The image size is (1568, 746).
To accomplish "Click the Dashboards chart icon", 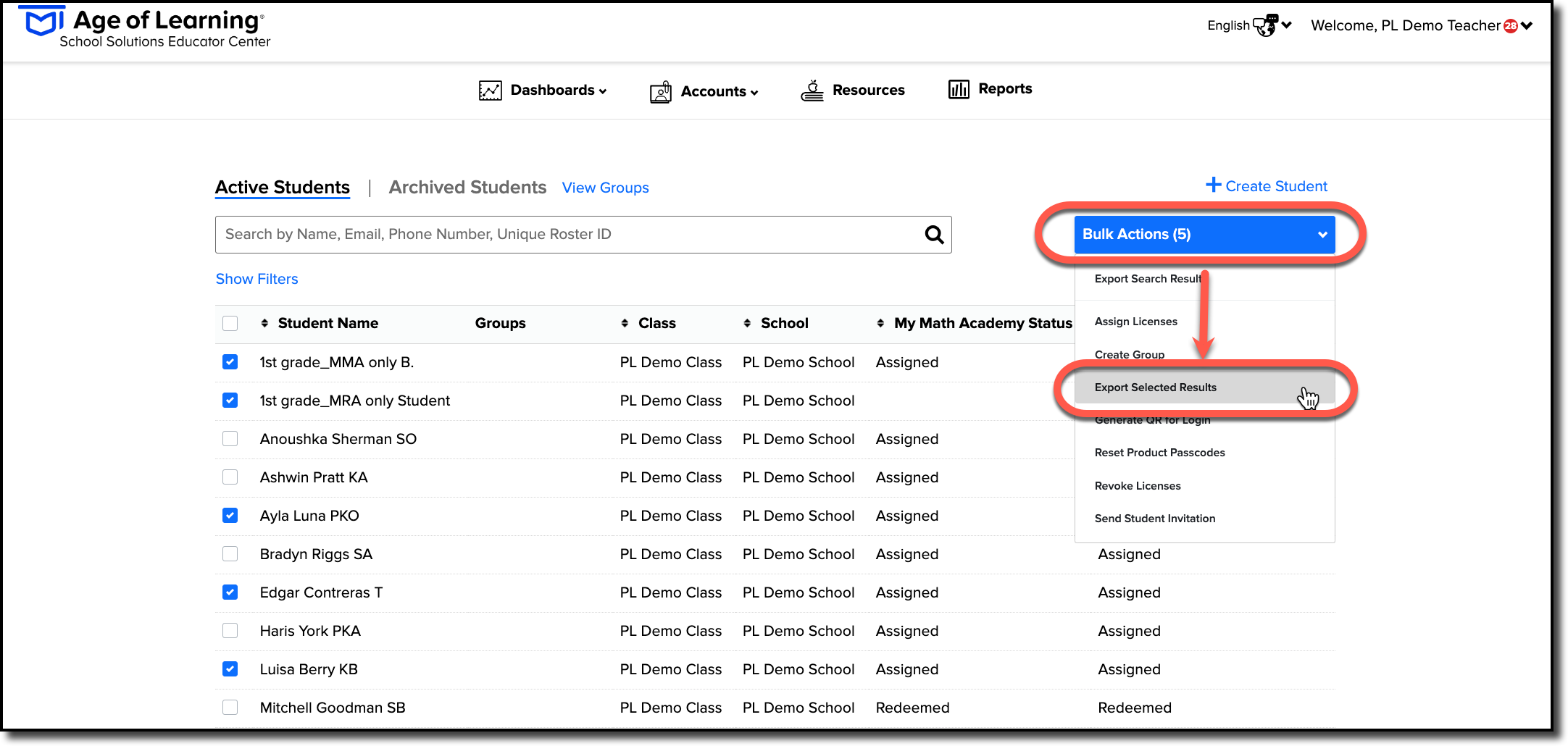I will coord(490,91).
